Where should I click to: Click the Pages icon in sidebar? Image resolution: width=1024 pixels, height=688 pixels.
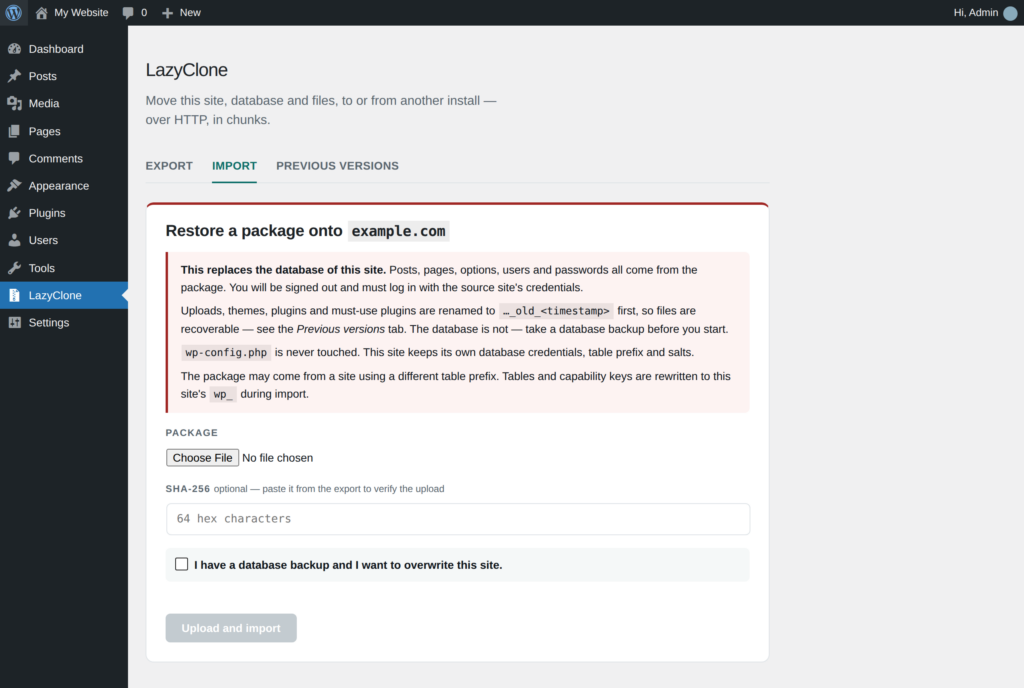pos(14,131)
